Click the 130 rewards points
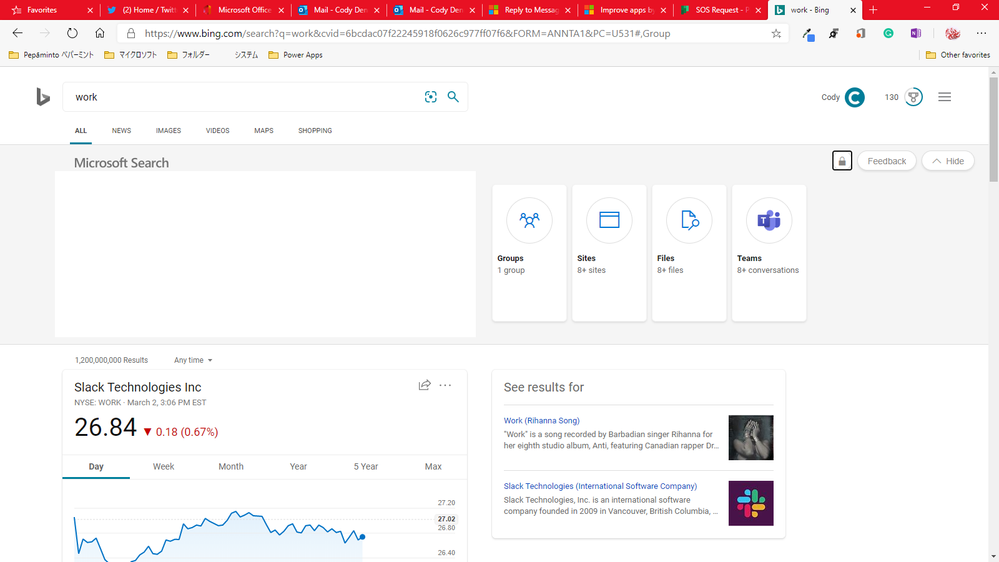This screenshot has height=562, width=999. (x=891, y=97)
